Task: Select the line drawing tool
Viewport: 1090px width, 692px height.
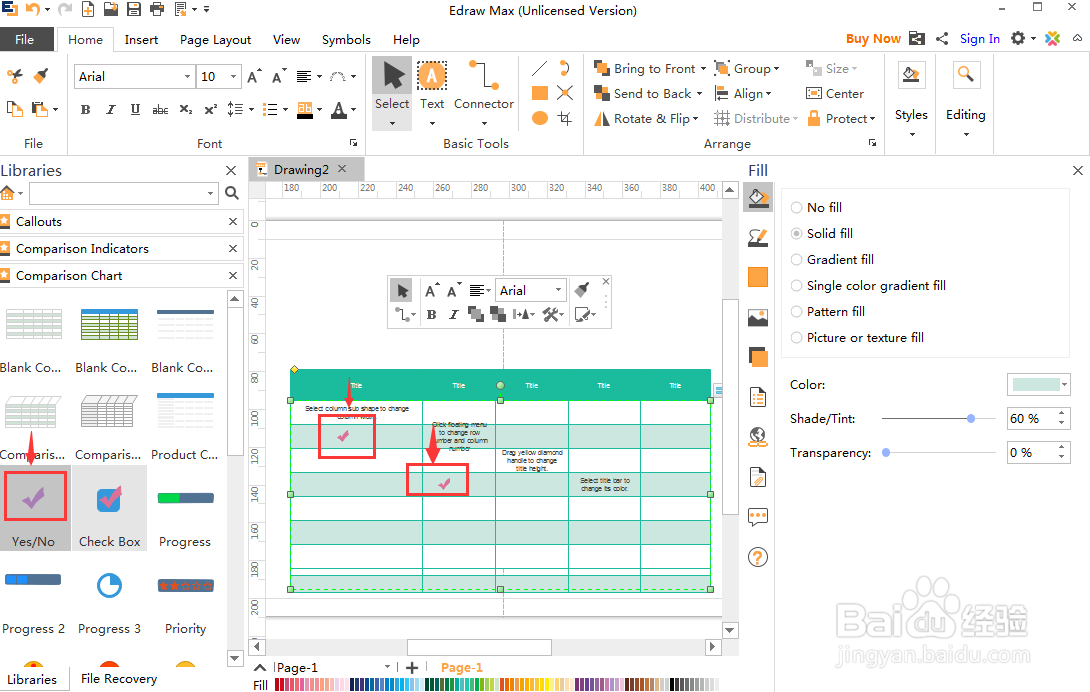Action: click(539, 68)
